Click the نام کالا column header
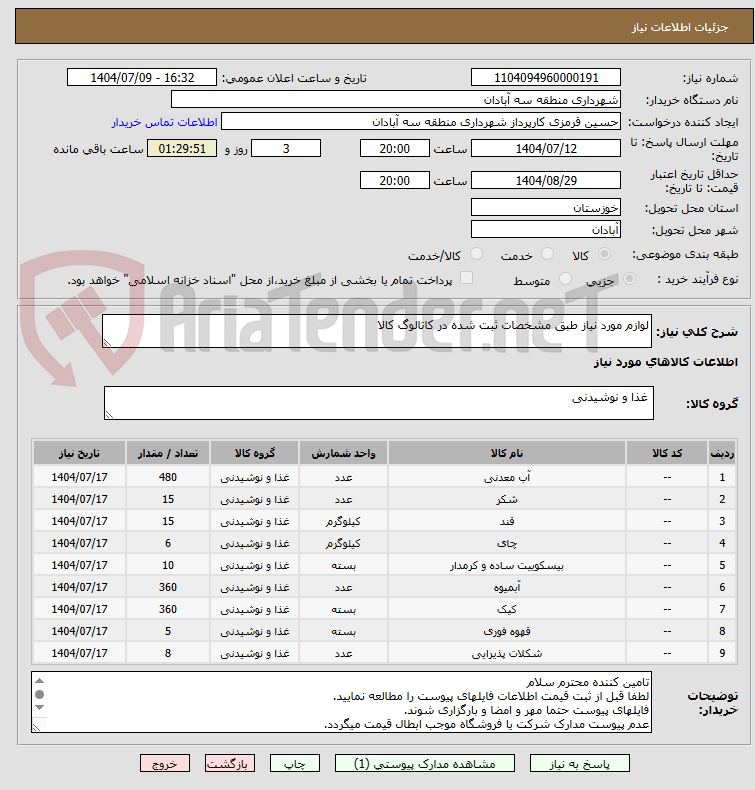The height and width of the screenshot is (790, 755). [507, 453]
